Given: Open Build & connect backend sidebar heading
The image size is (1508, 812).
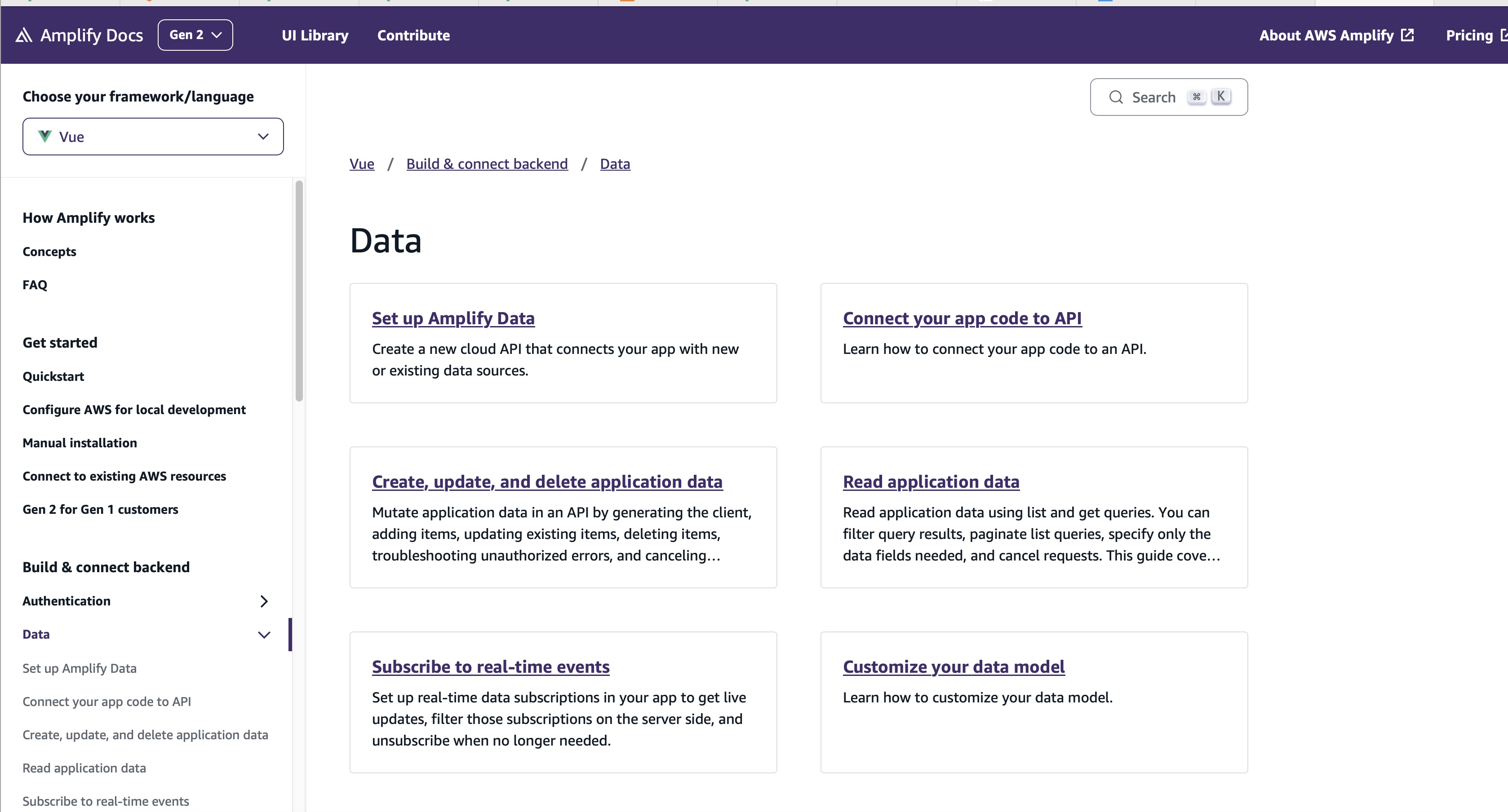Looking at the screenshot, I should (x=106, y=568).
